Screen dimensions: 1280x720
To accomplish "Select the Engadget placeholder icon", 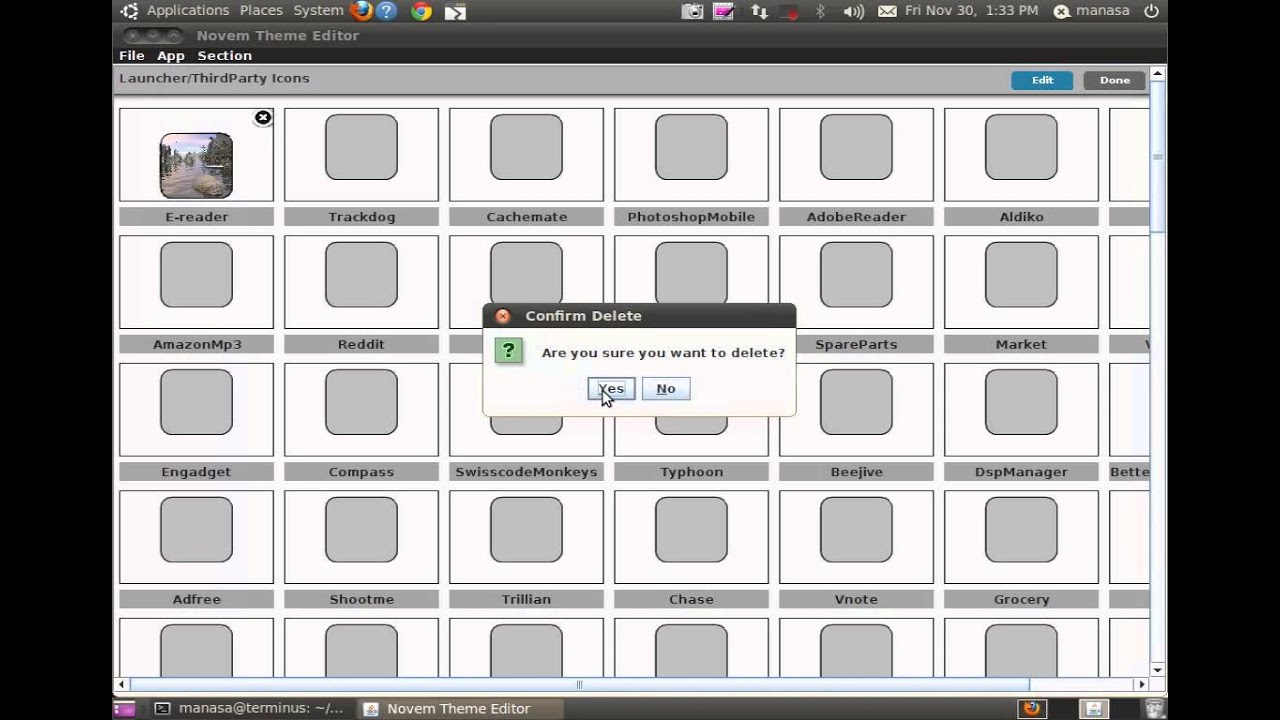I will [196, 402].
